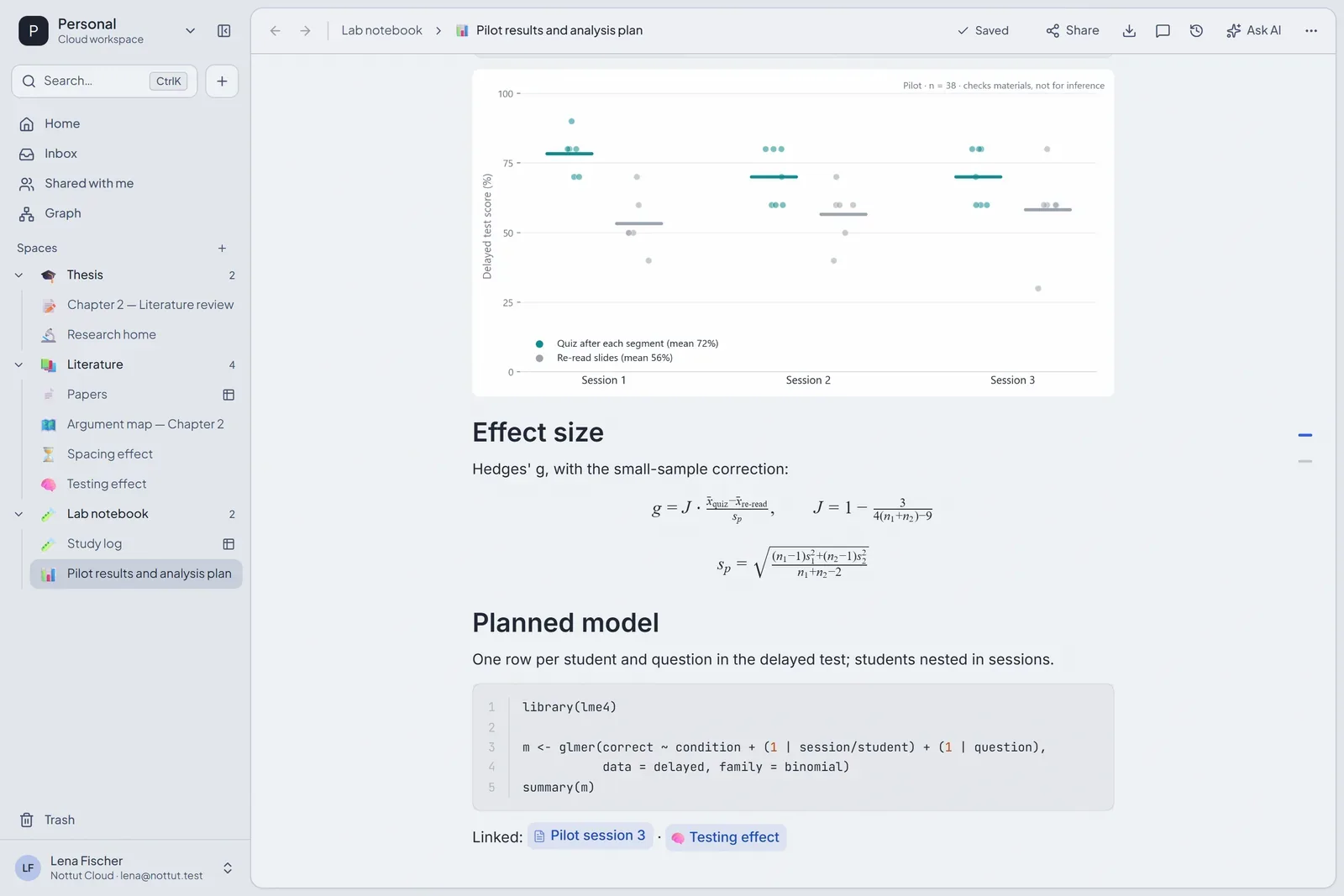
Task: Open the Personal workspace switcher dropdown
Action: pyautogui.click(x=191, y=31)
